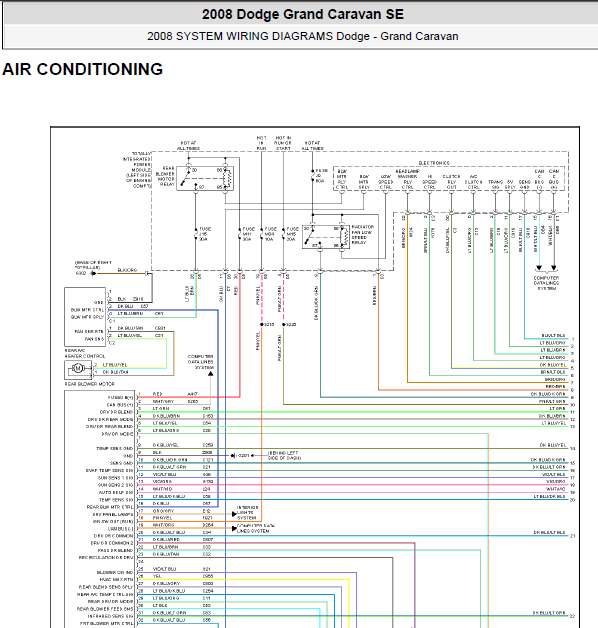Viewport: 598px width, 628px height.
Task: Click the S215 splice dot
Action: [262, 324]
